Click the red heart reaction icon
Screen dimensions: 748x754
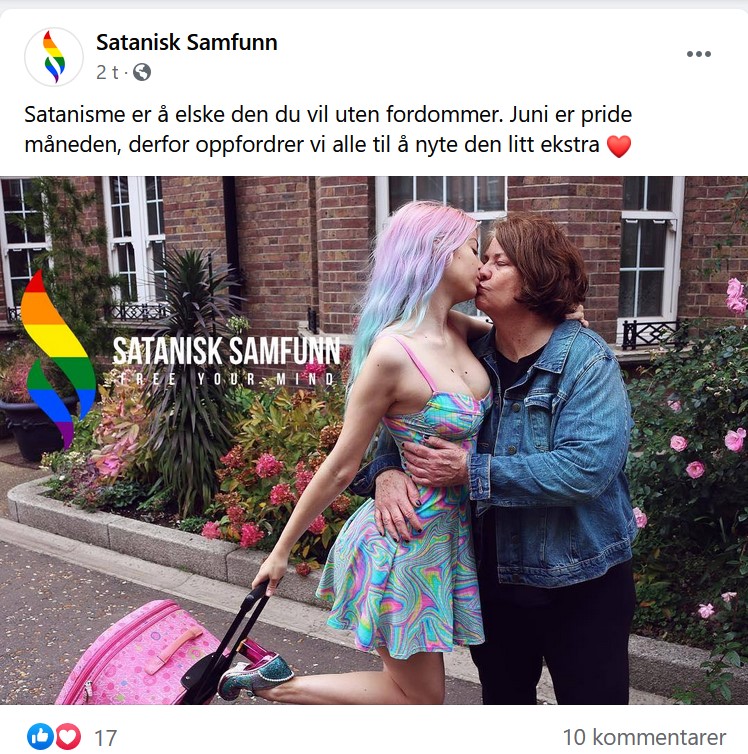pos(68,736)
